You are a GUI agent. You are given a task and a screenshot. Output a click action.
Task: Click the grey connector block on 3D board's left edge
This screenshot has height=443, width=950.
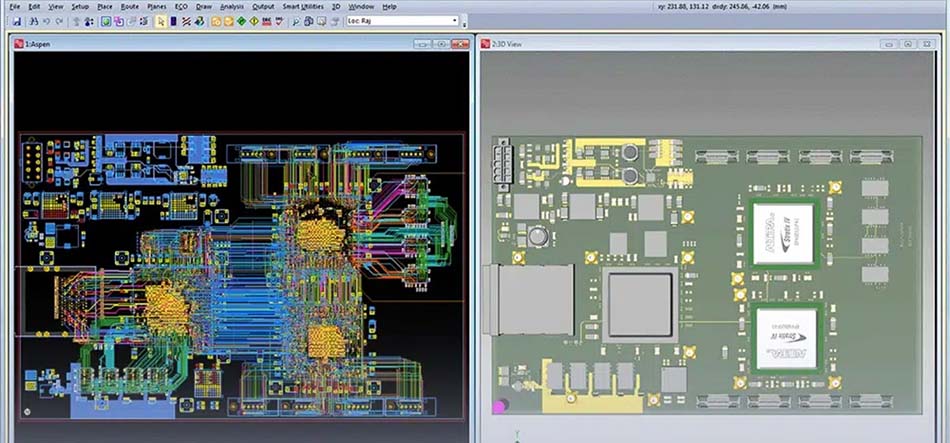[527, 300]
